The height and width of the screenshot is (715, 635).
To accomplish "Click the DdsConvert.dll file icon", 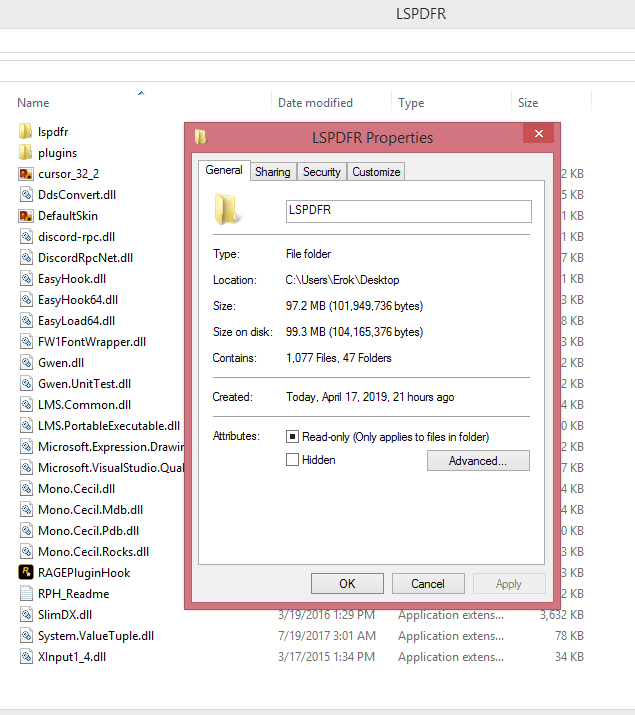I will 26,195.
